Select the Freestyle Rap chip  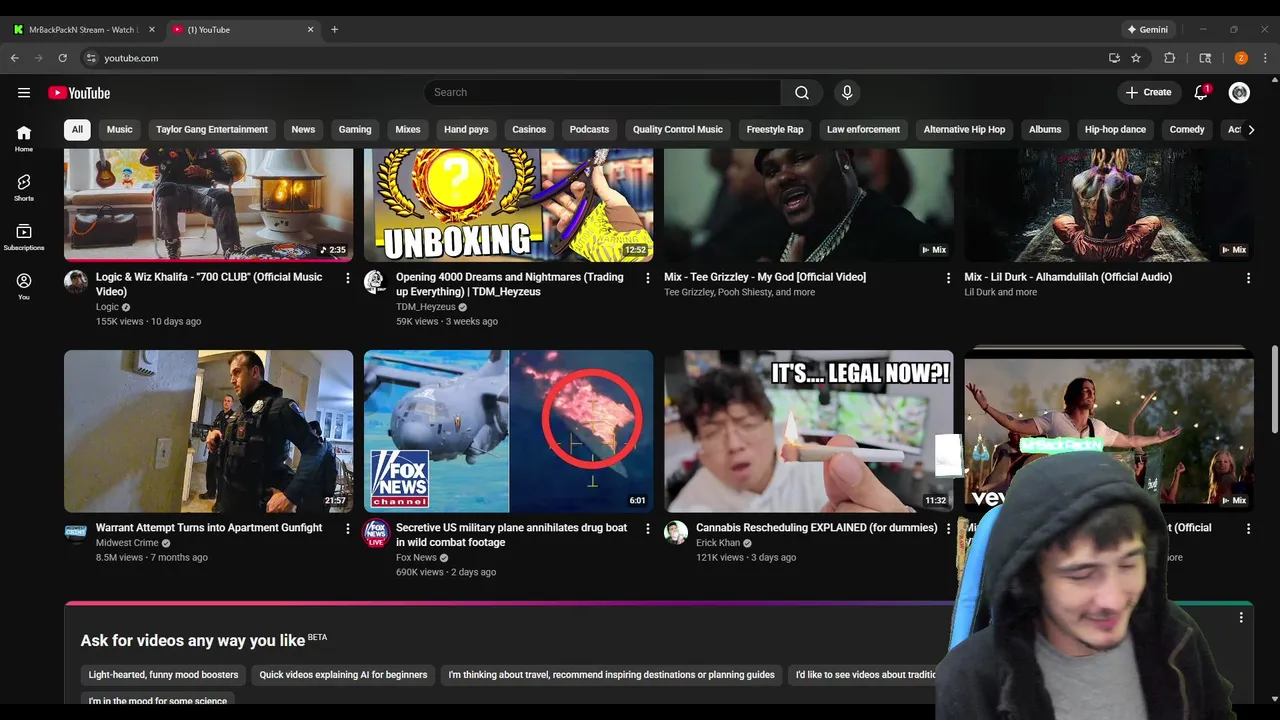[x=775, y=129]
